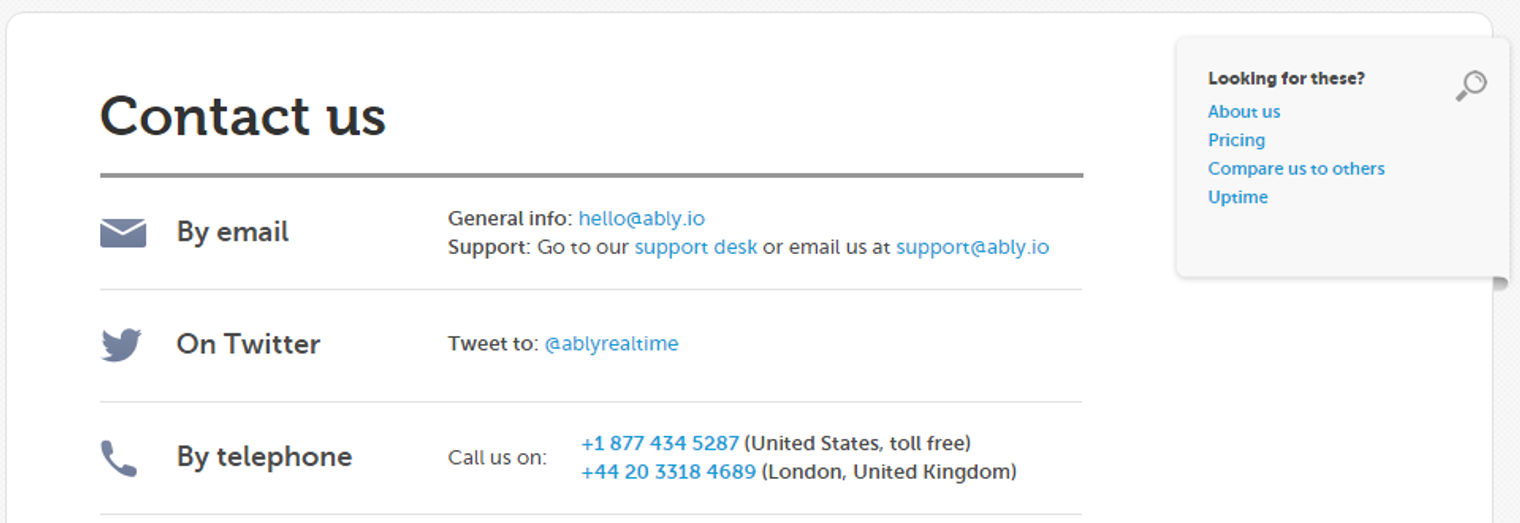1520x523 pixels.
Task: Click the By telephone section label
Action: pos(264,457)
